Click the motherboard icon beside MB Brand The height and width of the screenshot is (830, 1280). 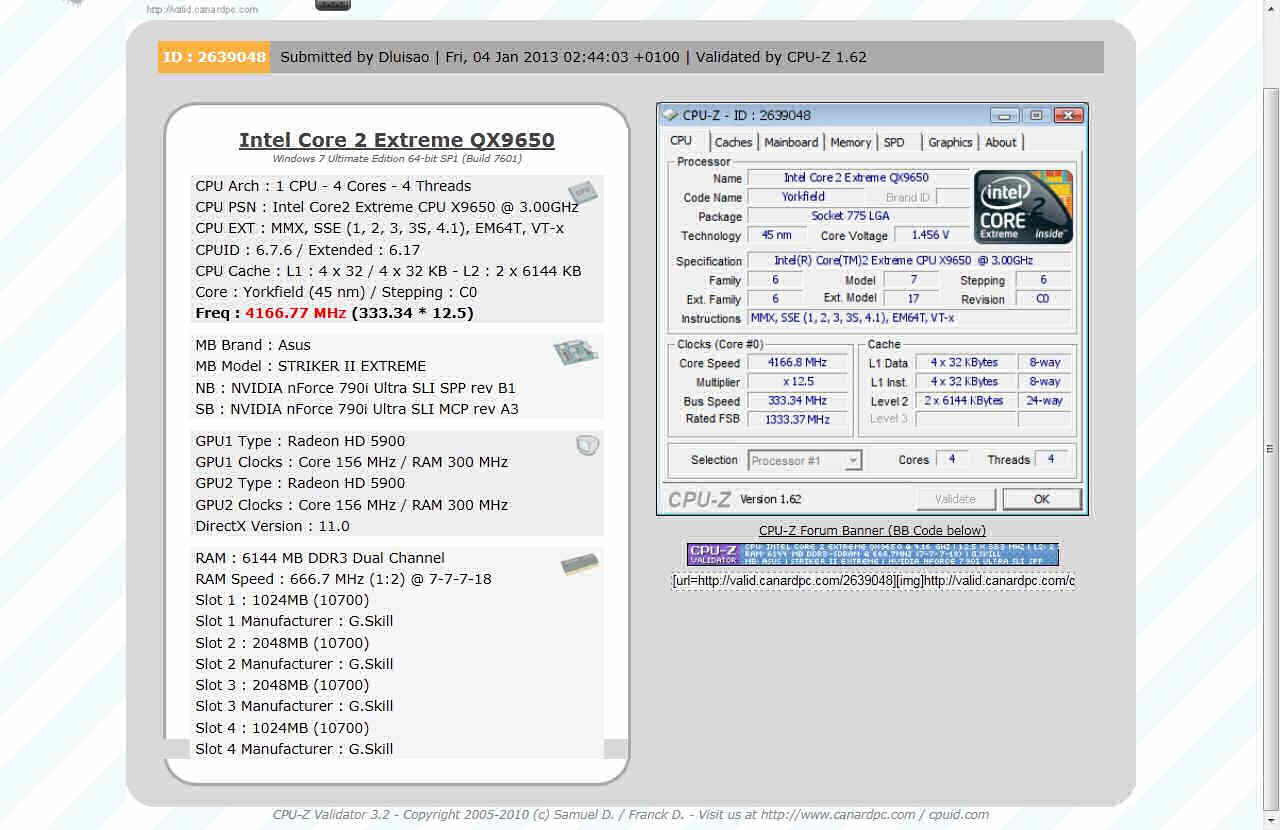575,352
